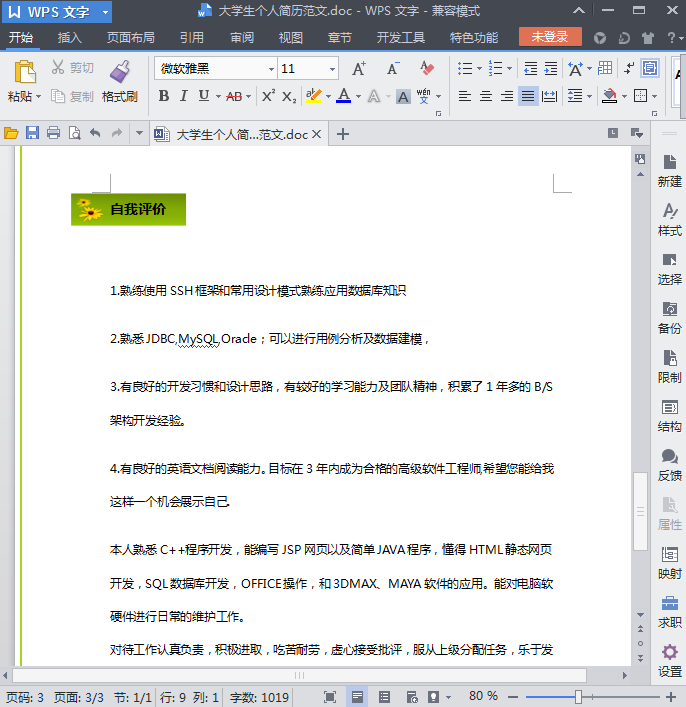Toggle strikethrough AB formatting
Viewport: 686px width, 707px height.
tap(234, 96)
